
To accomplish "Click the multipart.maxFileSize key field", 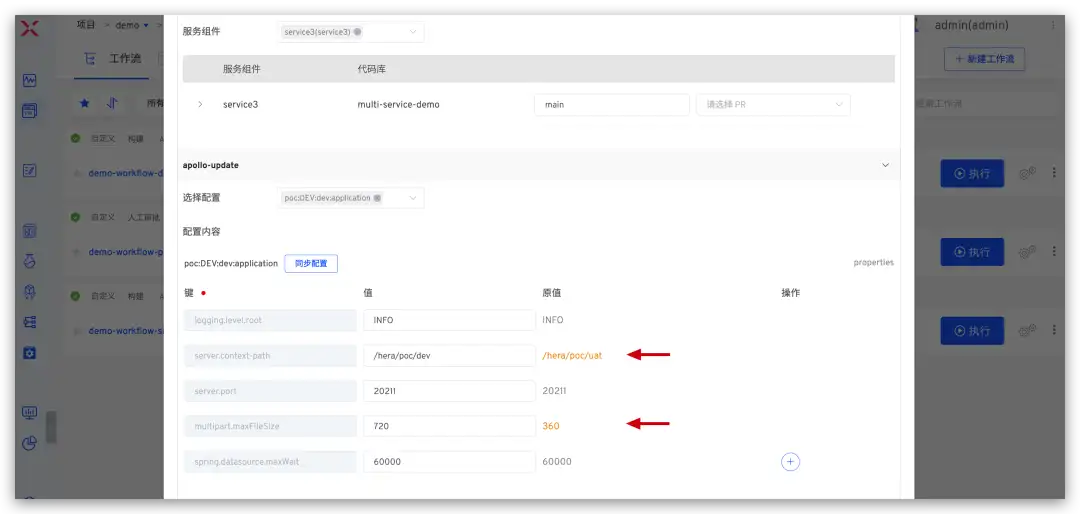I will pyautogui.click(x=270, y=426).
